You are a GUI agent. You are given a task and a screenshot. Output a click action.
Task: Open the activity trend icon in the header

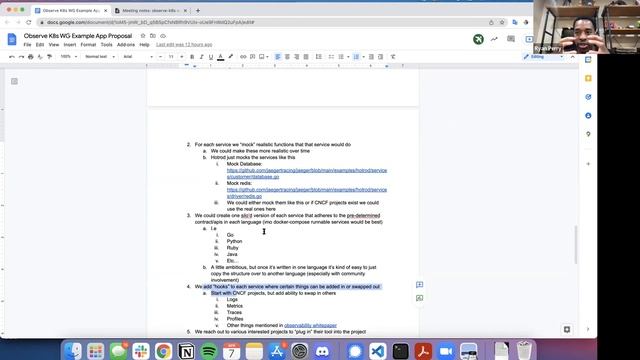(x=494, y=39)
